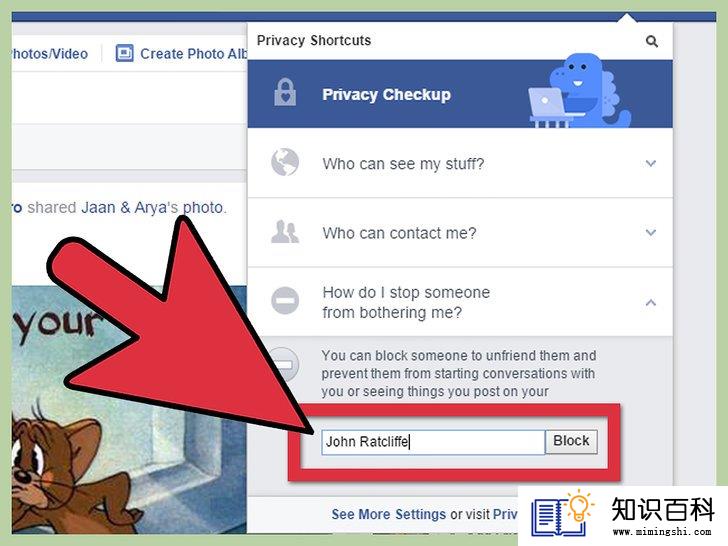The height and width of the screenshot is (546, 728).
Task: Click the two-people contact icon
Action: 285,232
